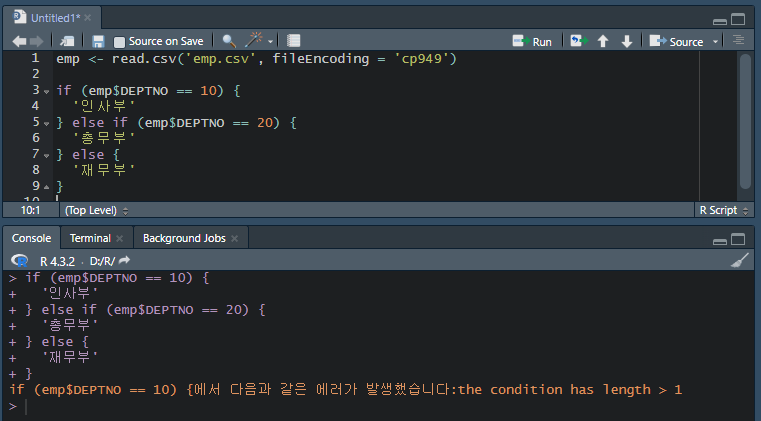
Task: Close the Untitled1 script tab
Action: [88, 18]
